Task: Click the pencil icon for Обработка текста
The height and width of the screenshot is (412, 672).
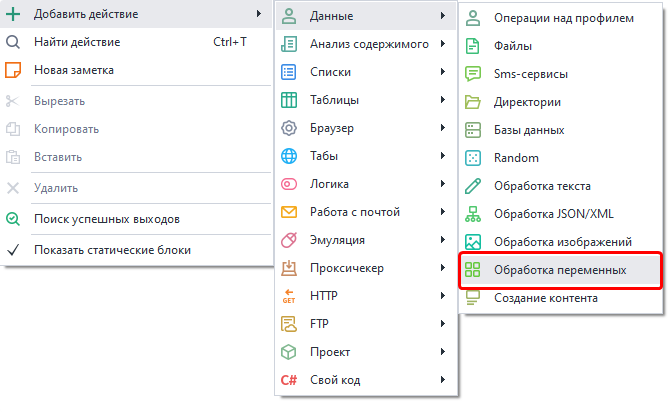Action: [473, 186]
